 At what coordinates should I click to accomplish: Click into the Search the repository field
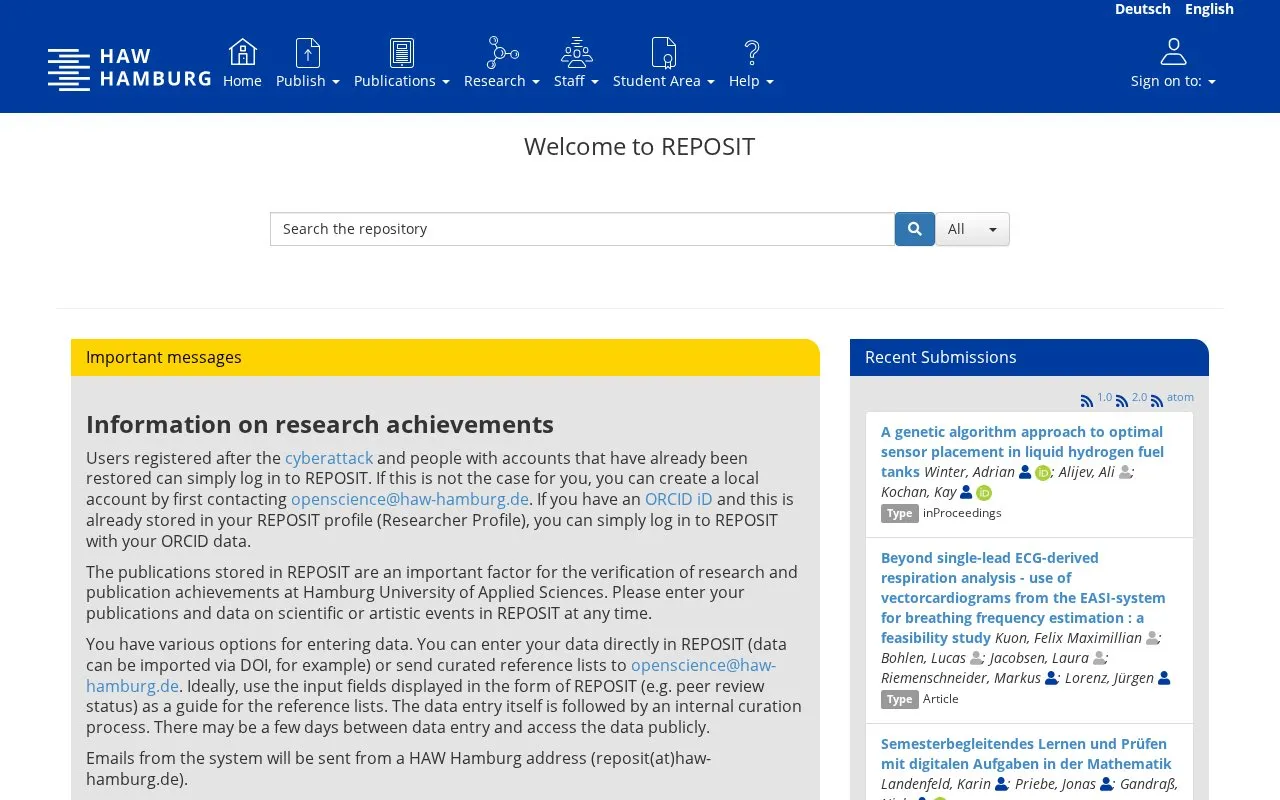[582, 229]
